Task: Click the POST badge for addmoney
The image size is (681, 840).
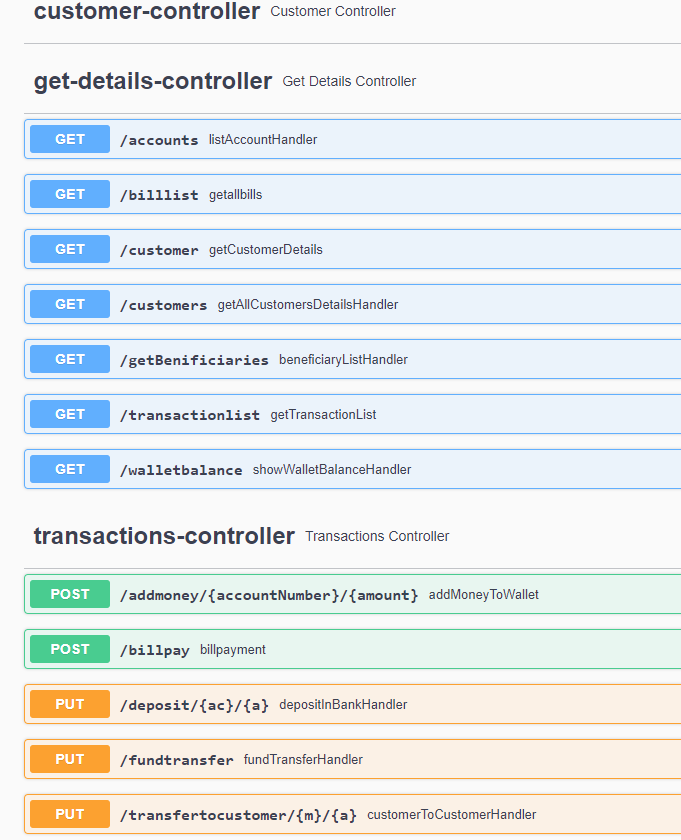Action: [x=70, y=594]
